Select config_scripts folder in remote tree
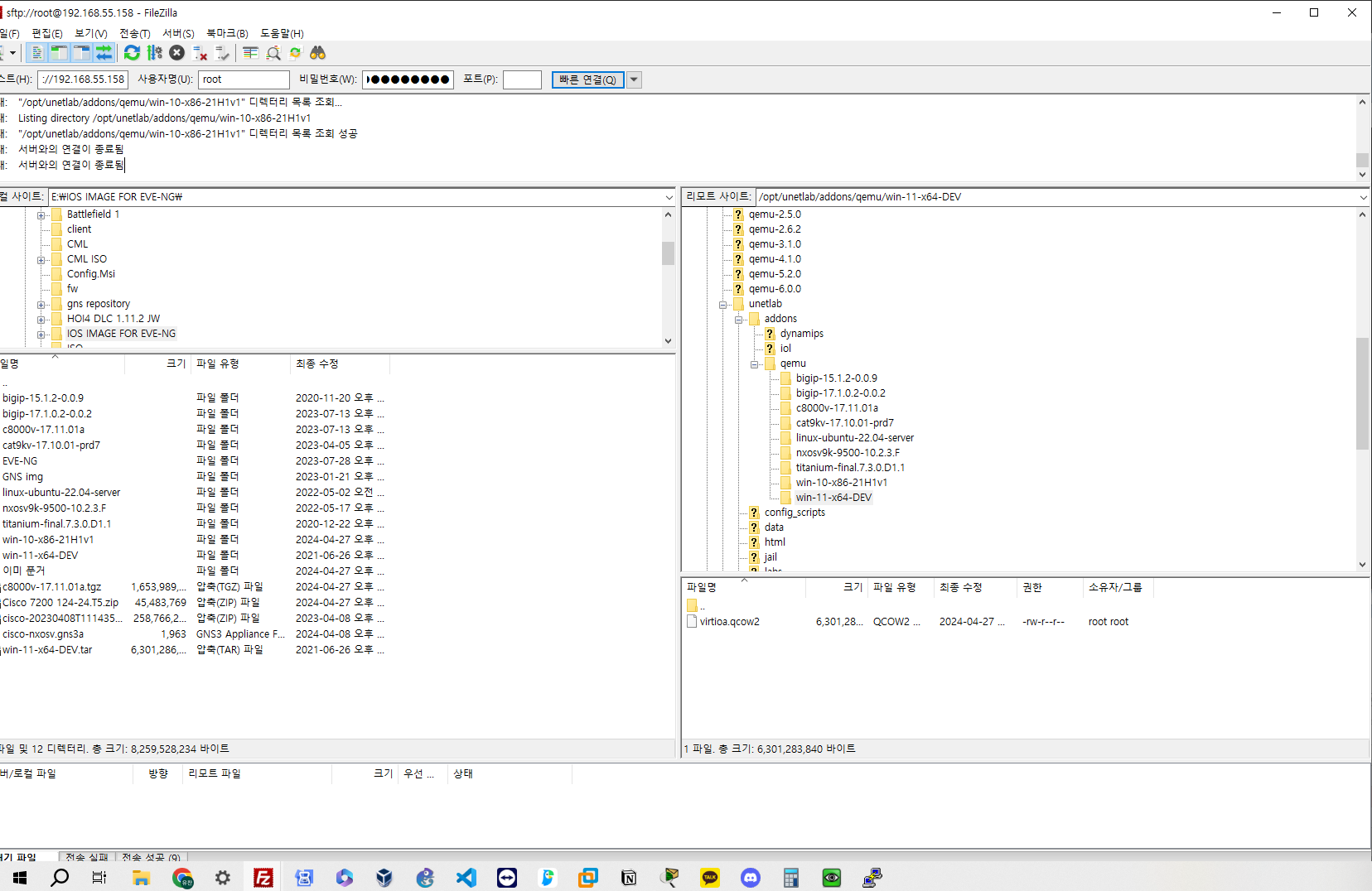1372x891 pixels. [x=795, y=513]
